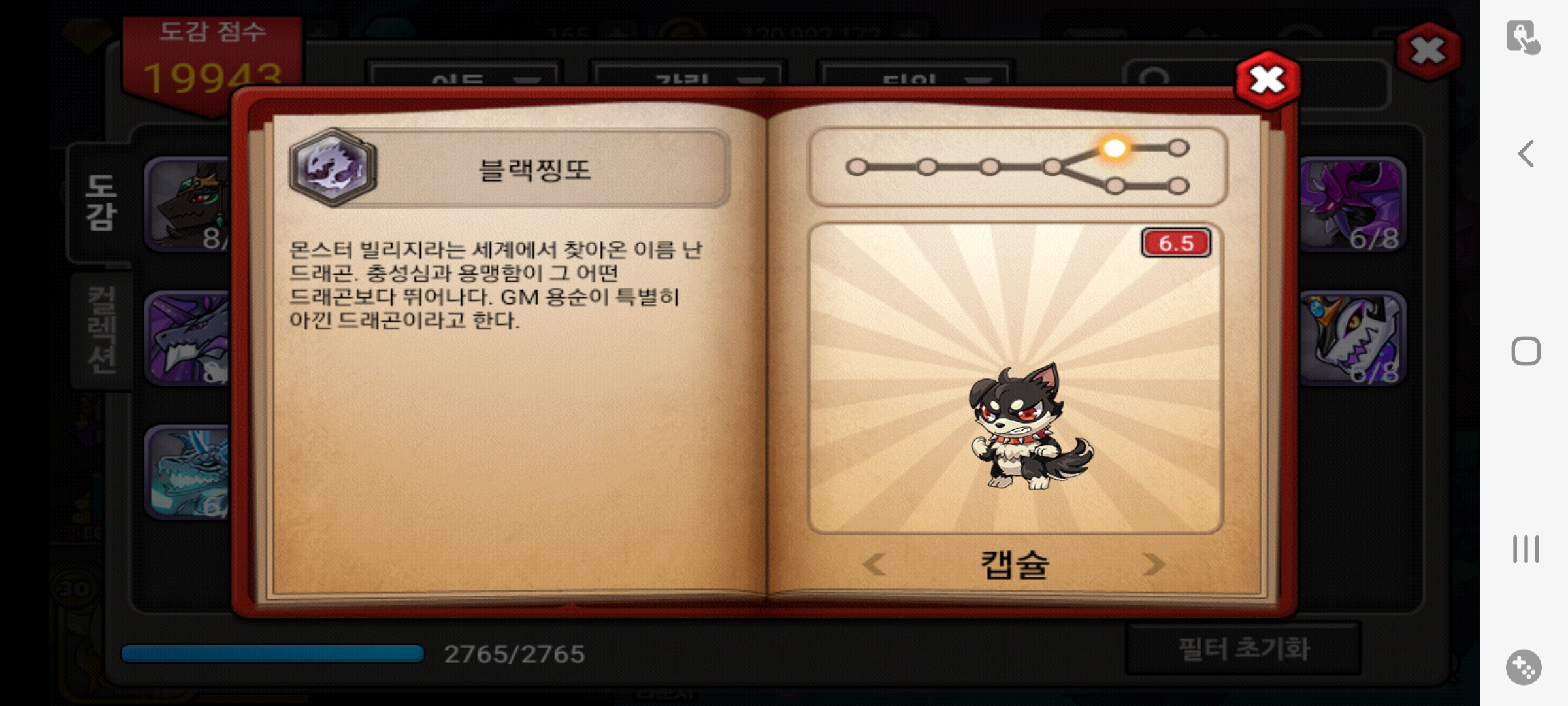Open the Android recent apps button

click(x=1526, y=549)
